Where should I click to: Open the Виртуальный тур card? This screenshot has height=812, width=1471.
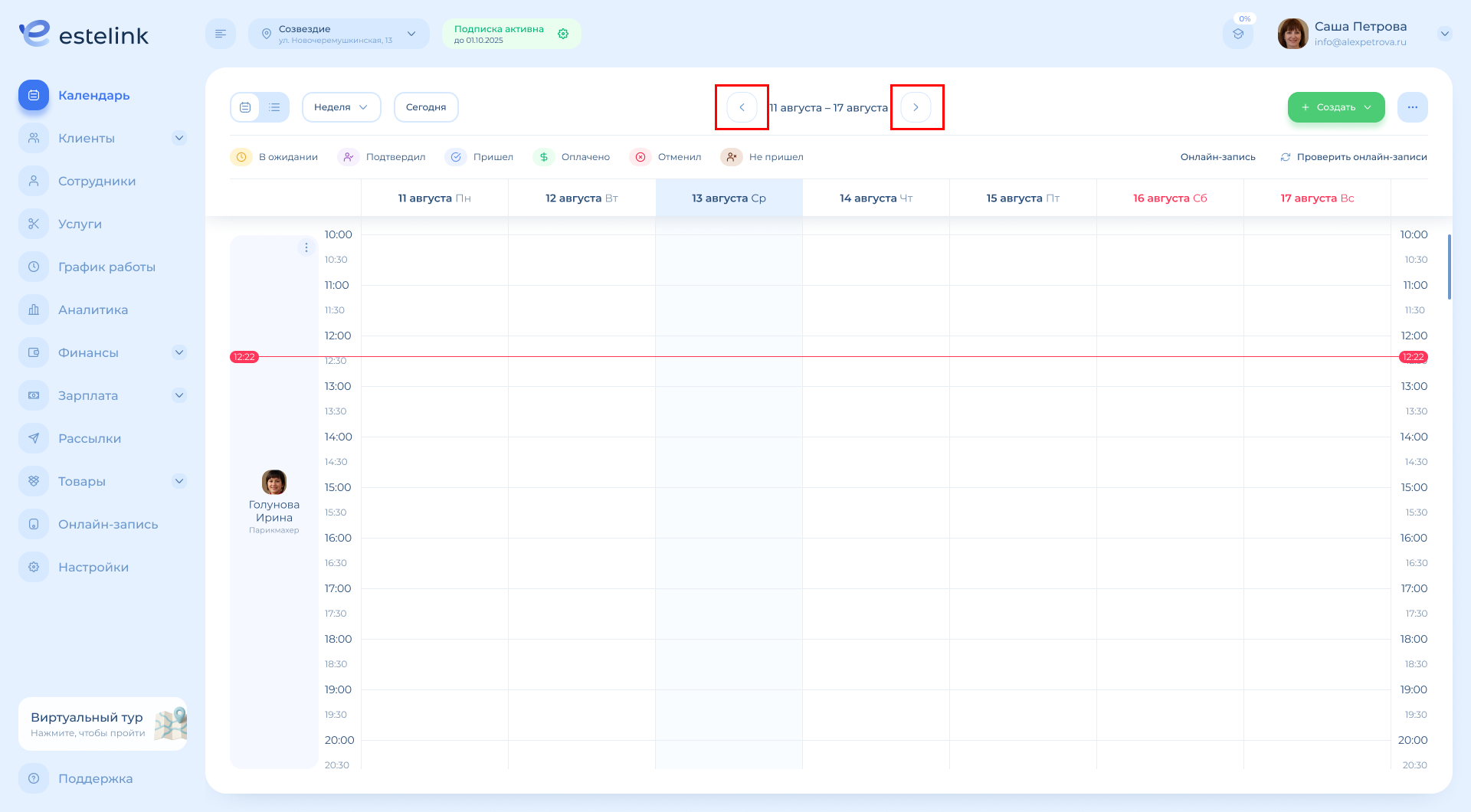pyautogui.click(x=103, y=724)
